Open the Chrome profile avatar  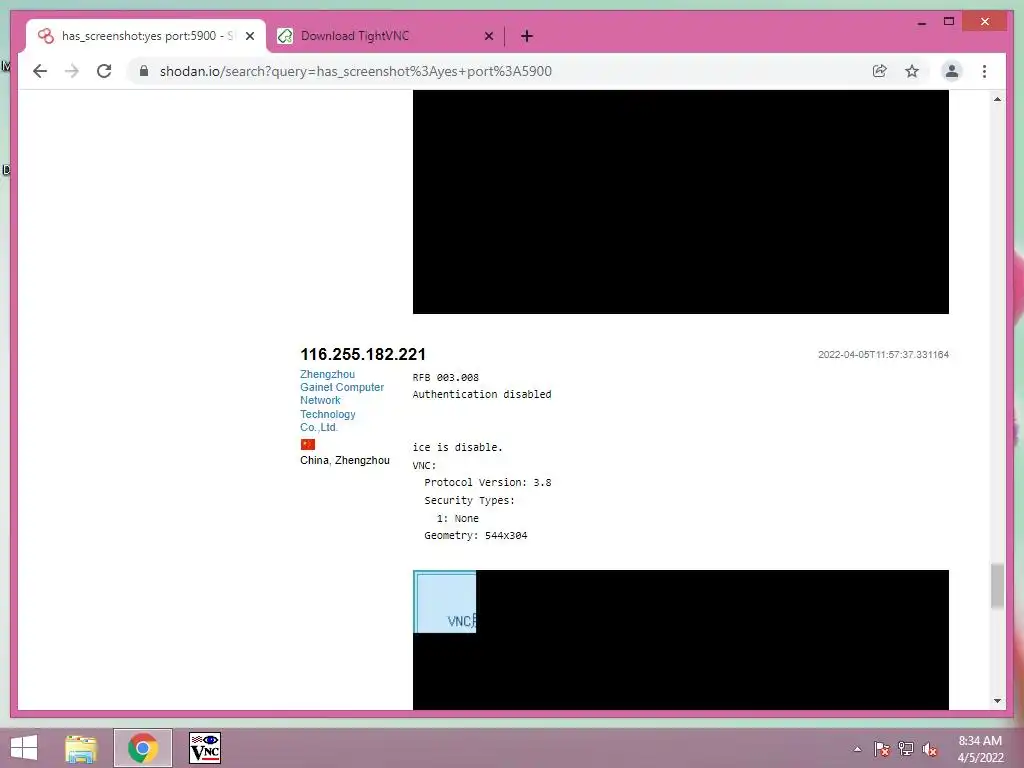pos(952,71)
